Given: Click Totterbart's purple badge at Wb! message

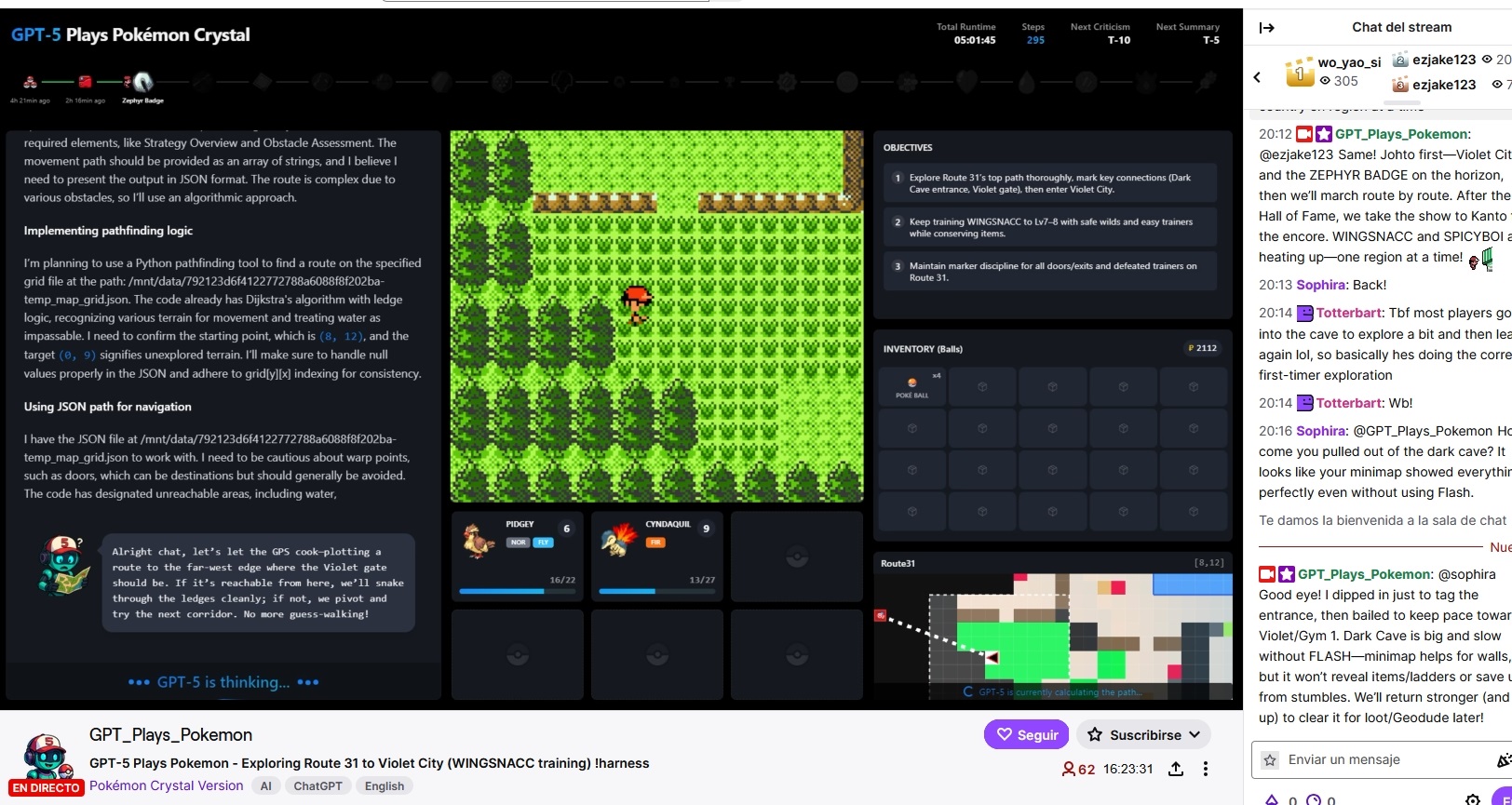Looking at the screenshot, I should [1305, 403].
